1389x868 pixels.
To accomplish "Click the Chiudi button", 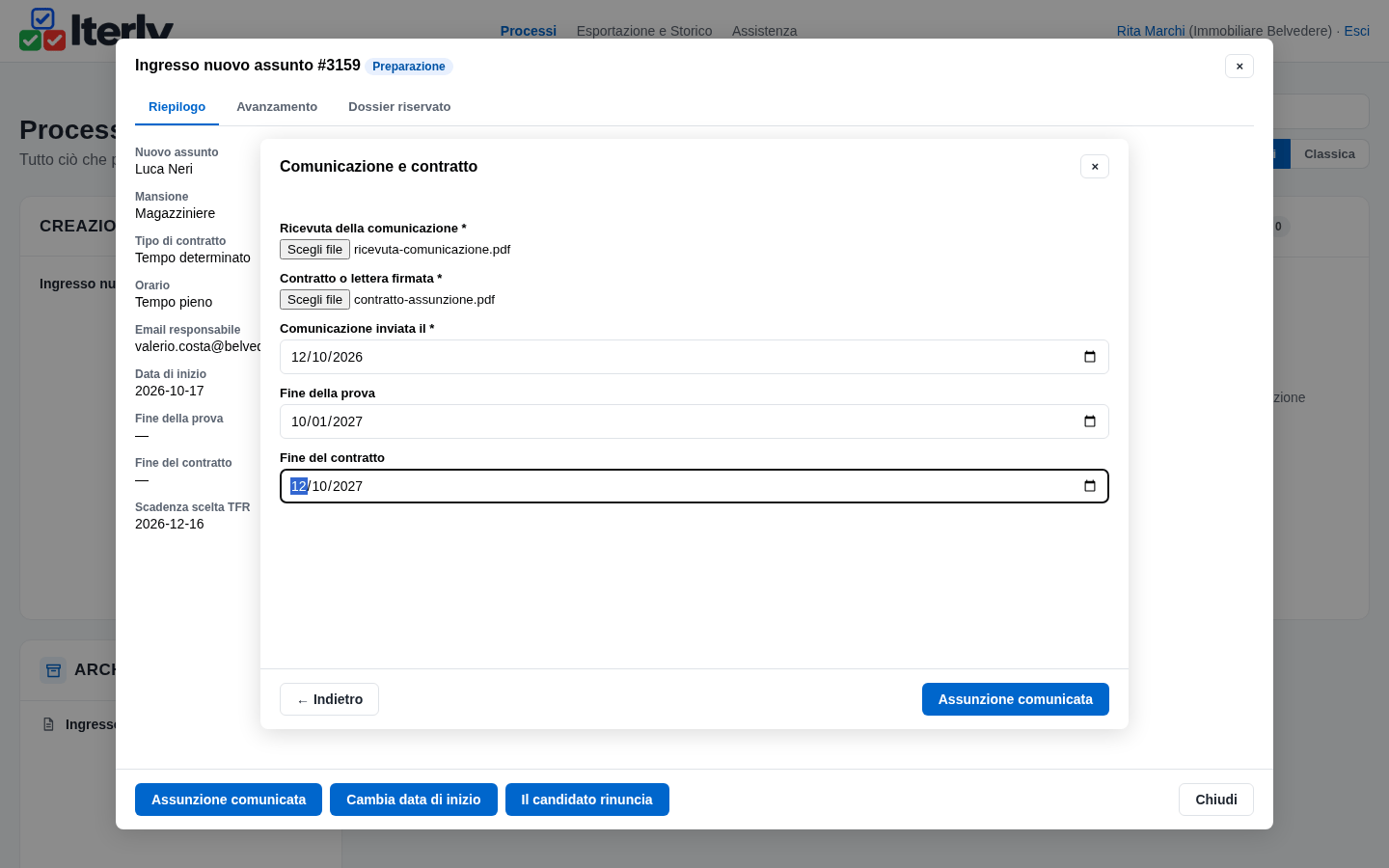I will pos(1216,800).
